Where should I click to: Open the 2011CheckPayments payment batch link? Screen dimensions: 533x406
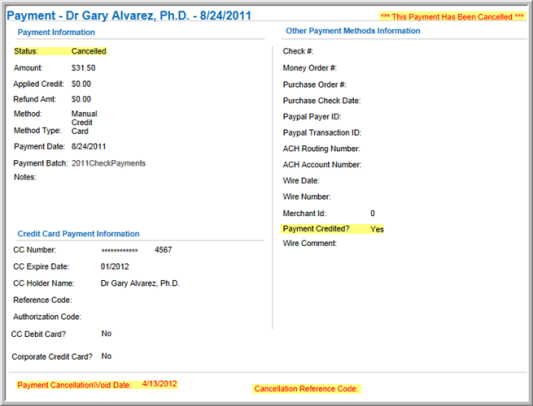108,163
